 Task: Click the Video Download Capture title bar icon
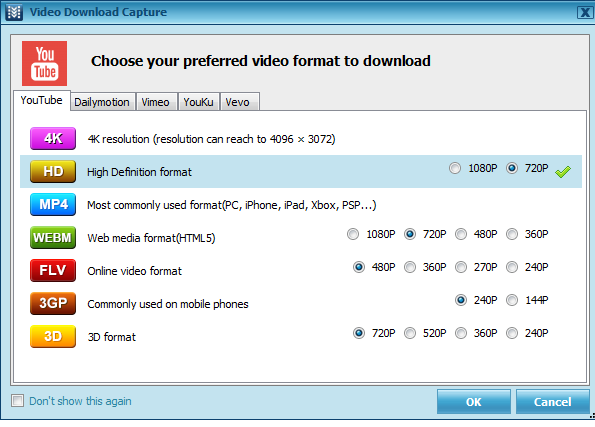click(x=14, y=12)
